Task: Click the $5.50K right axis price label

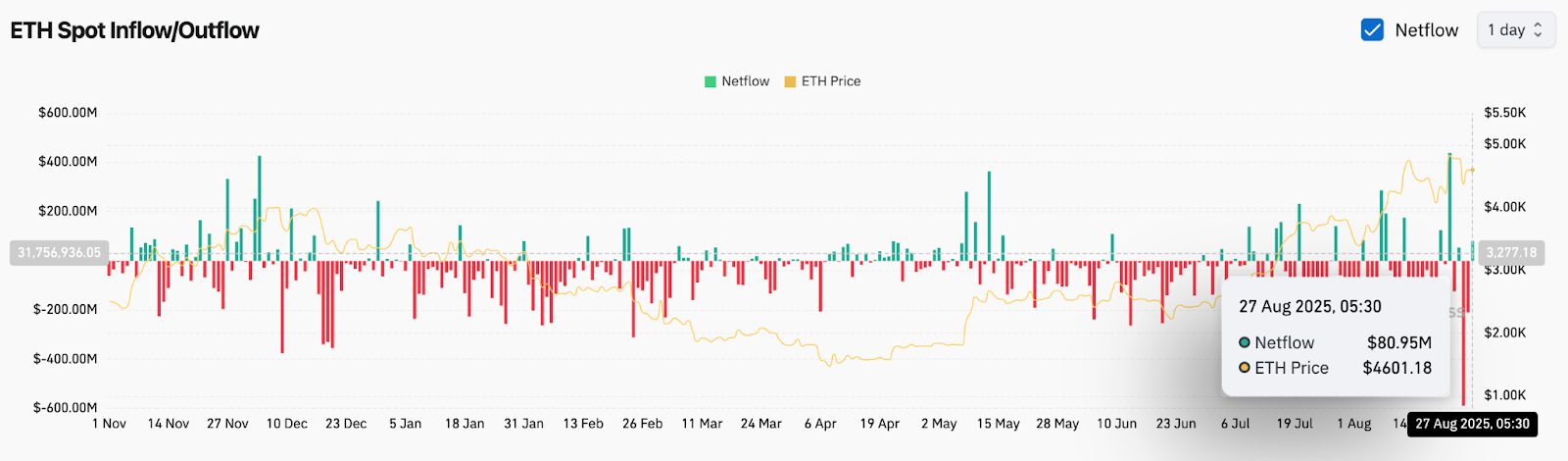Action: [1504, 113]
